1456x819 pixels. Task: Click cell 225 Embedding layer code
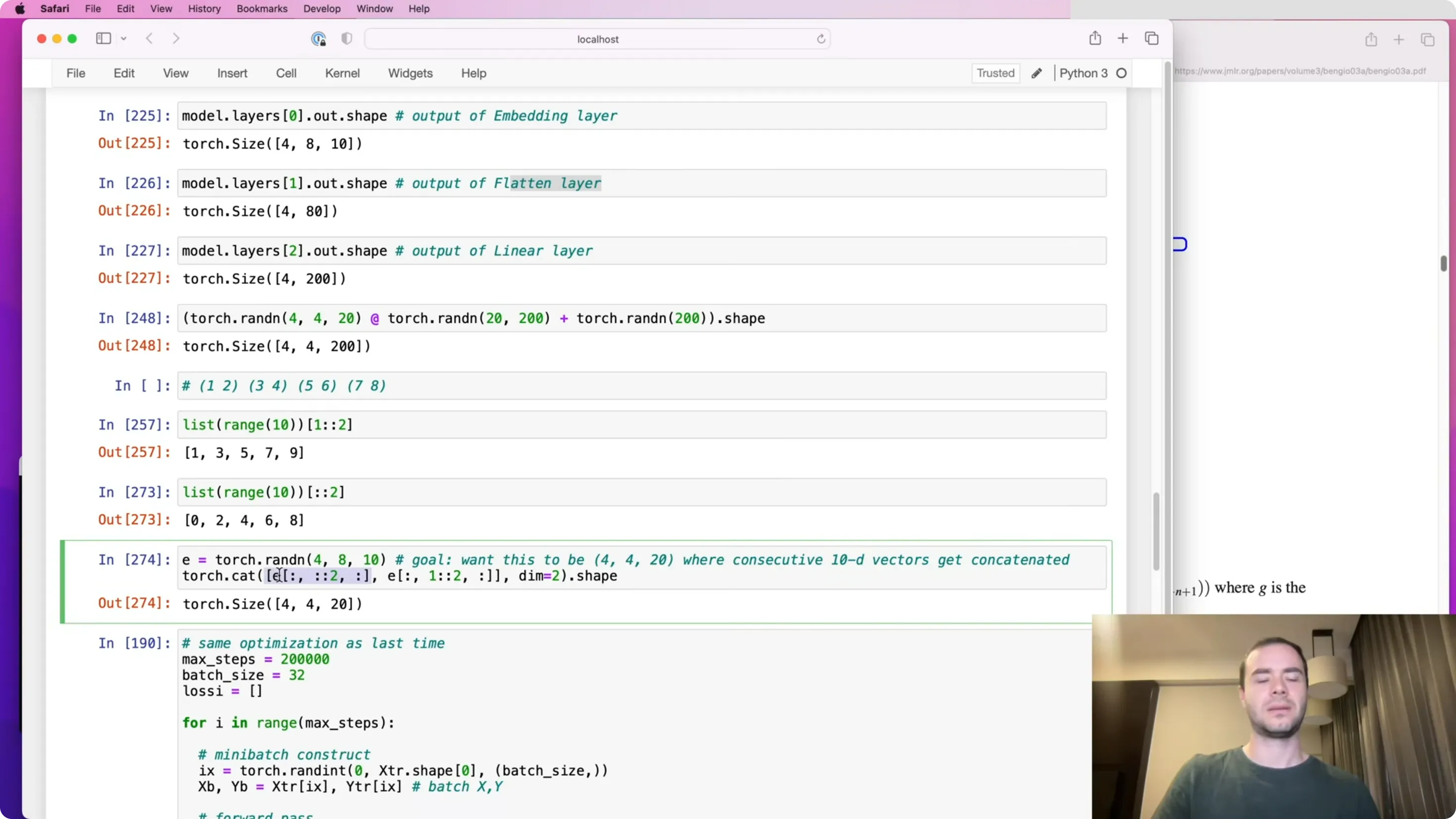coord(641,116)
